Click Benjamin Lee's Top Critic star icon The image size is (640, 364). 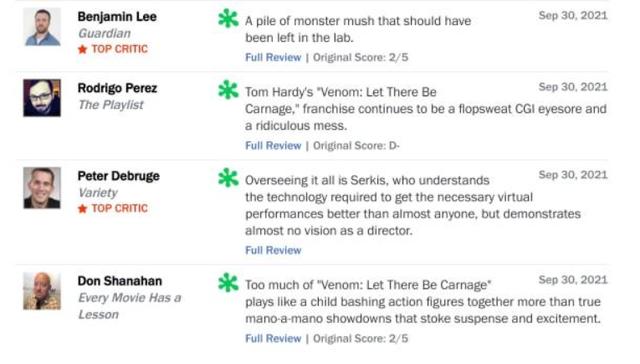(82, 49)
